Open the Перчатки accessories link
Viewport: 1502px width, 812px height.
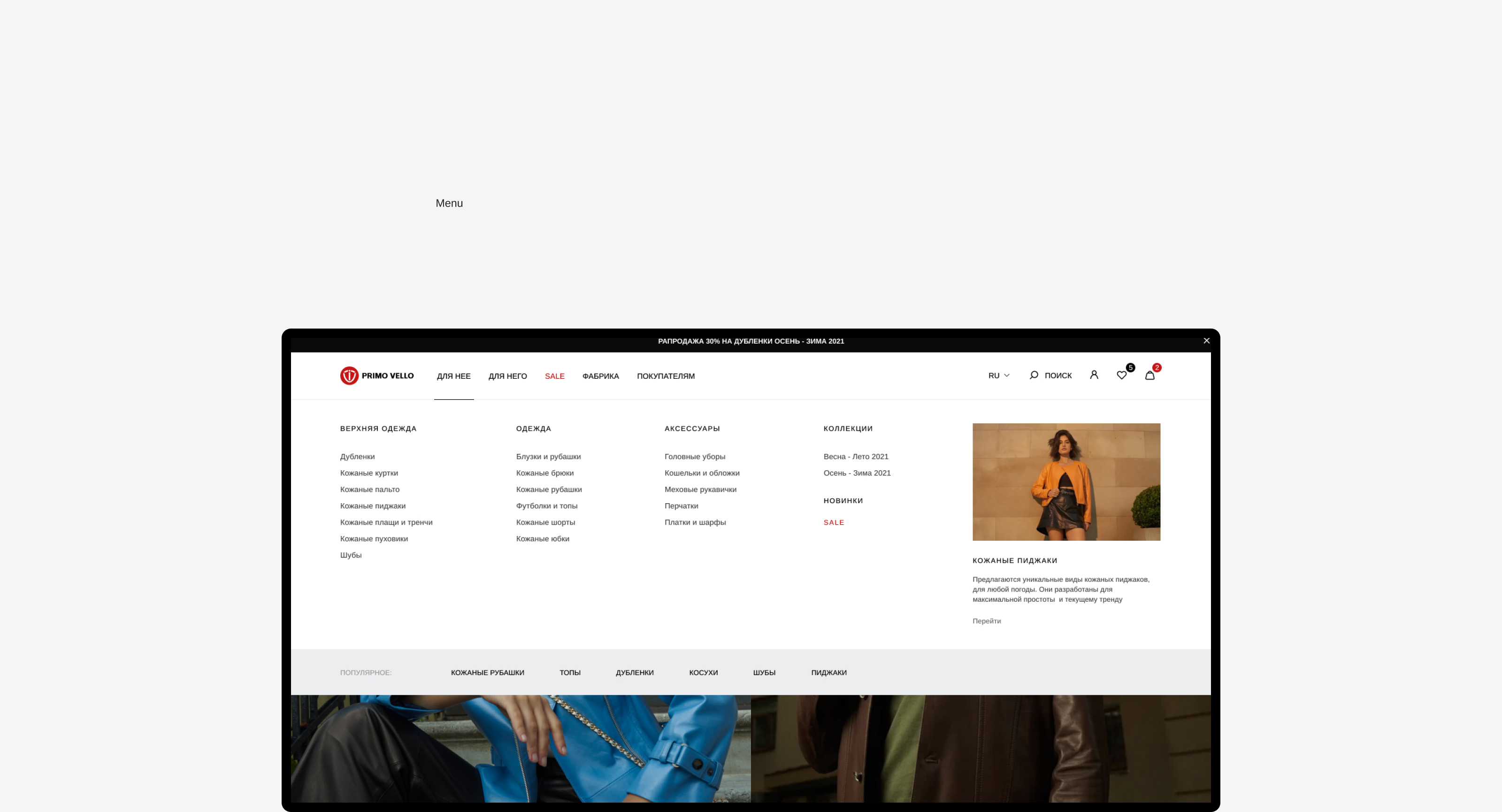(x=681, y=506)
